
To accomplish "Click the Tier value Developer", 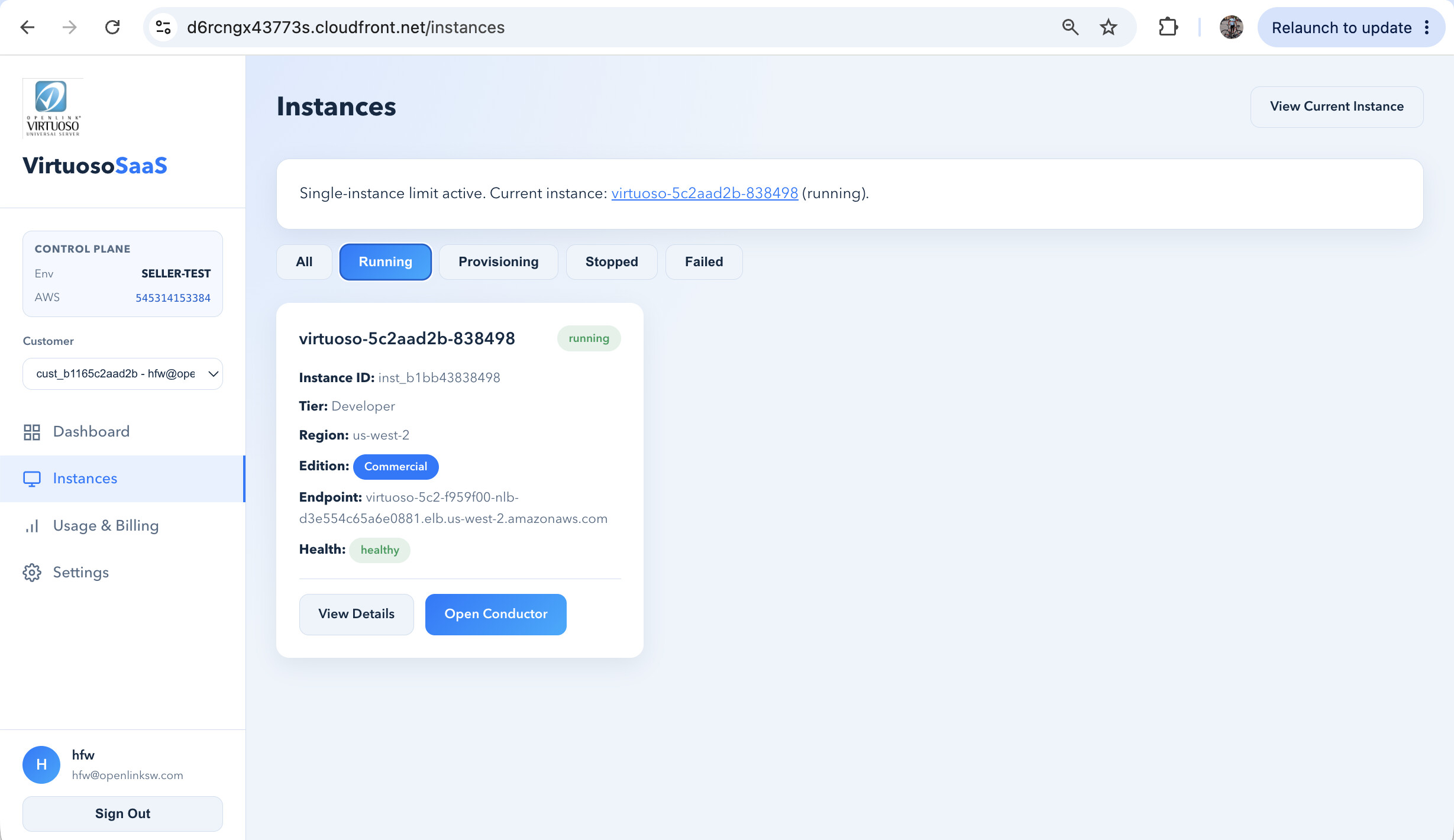I will pyautogui.click(x=363, y=406).
